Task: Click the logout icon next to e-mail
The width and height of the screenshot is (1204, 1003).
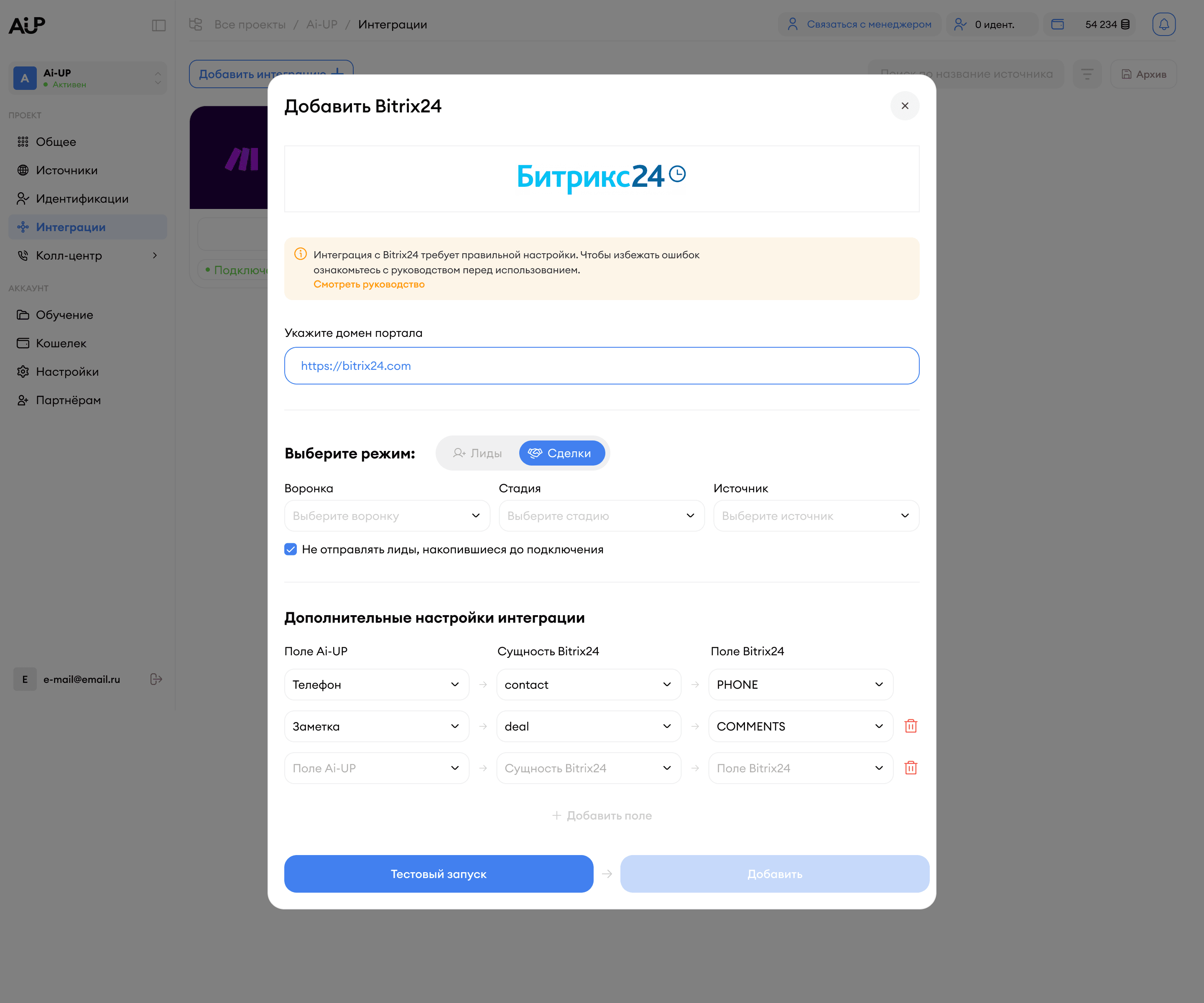Action: coord(156,679)
